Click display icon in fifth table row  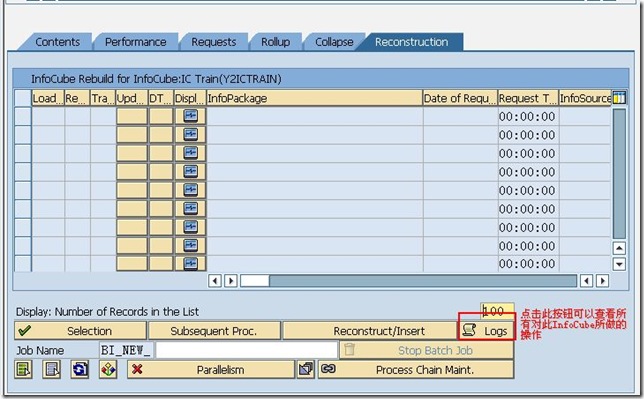(x=191, y=189)
